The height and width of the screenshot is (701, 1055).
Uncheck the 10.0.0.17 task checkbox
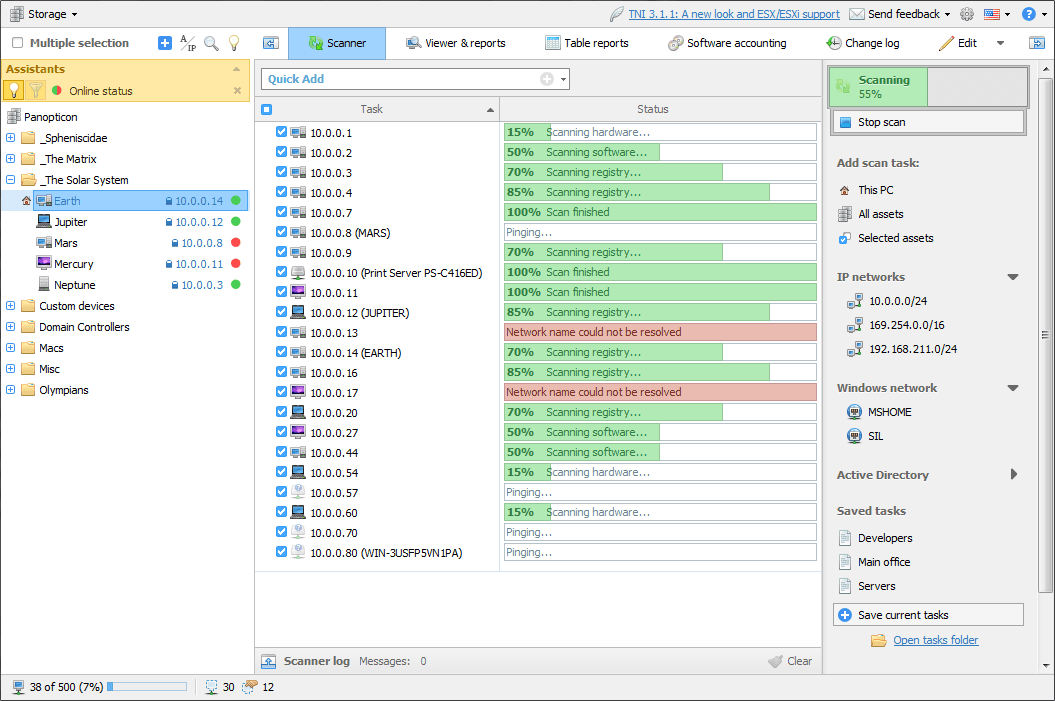click(x=281, y=392)
